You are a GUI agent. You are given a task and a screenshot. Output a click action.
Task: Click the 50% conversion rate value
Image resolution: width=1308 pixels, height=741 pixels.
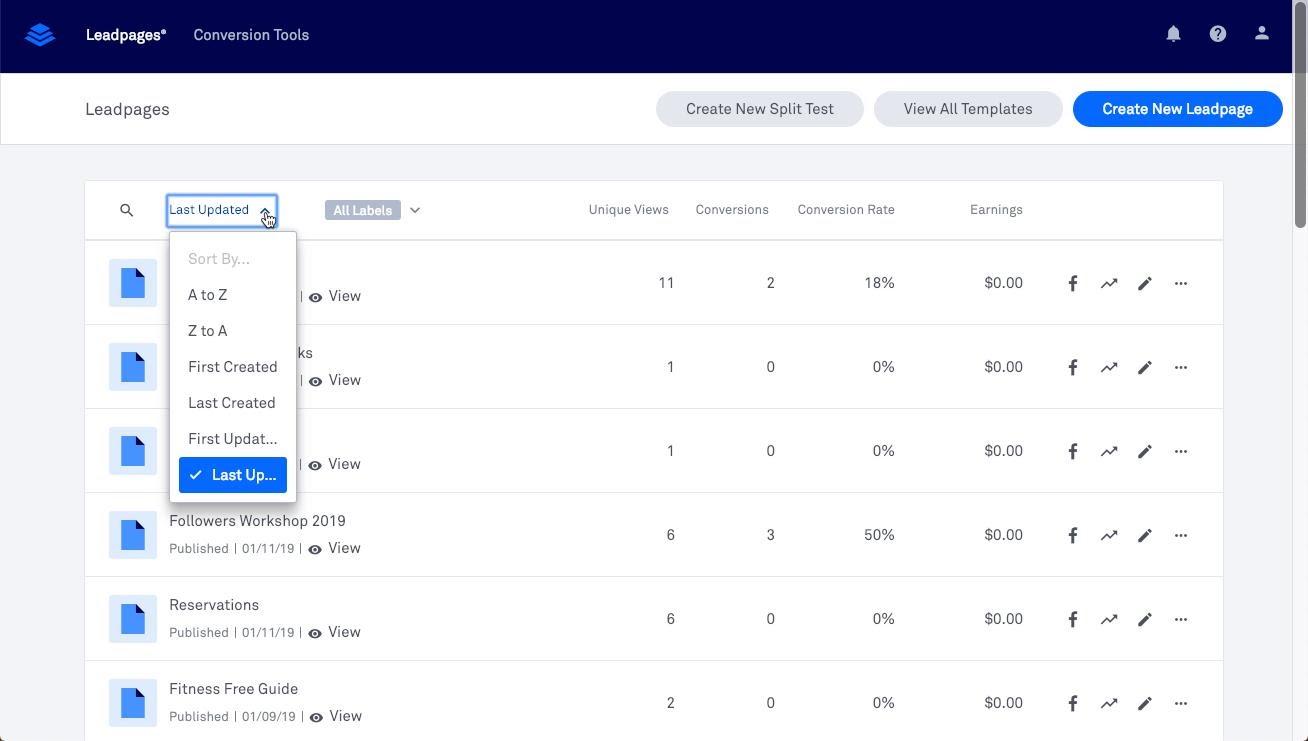(x=879, y=535)
